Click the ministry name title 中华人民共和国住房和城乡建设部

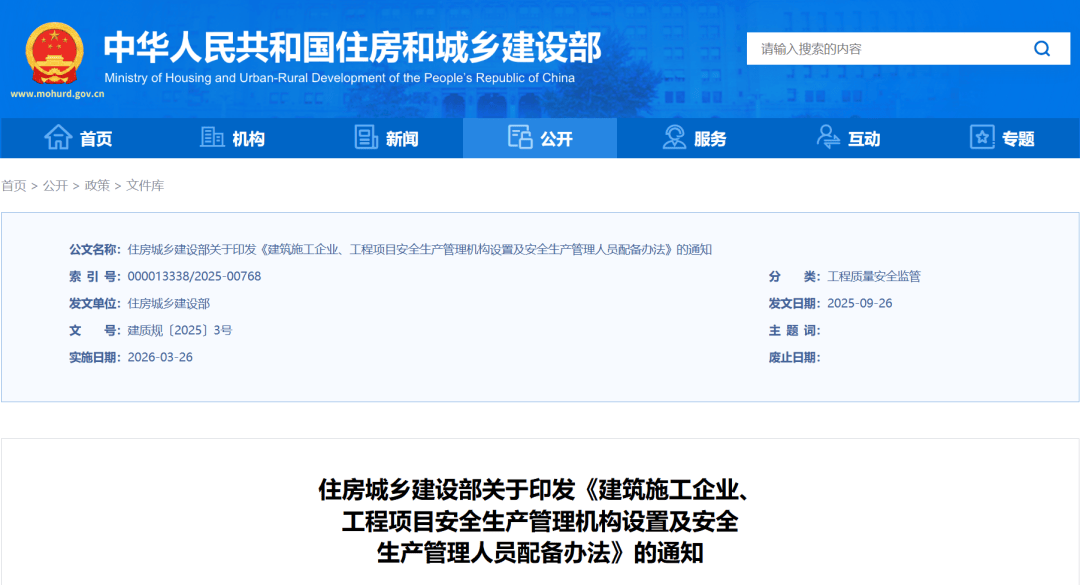tap(352, 47)
